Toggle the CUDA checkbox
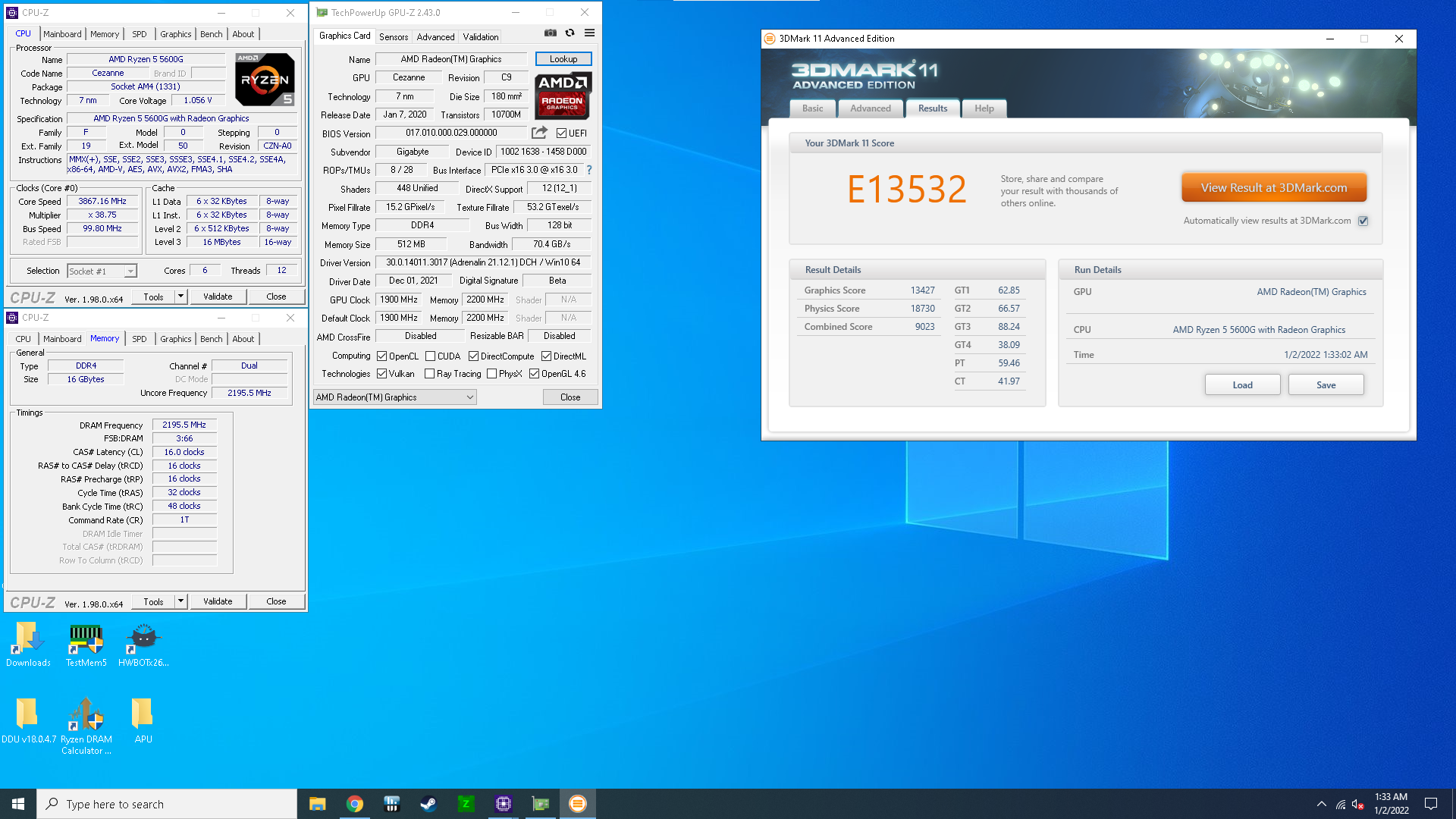 pyautogui.click(x=430, y=356)
